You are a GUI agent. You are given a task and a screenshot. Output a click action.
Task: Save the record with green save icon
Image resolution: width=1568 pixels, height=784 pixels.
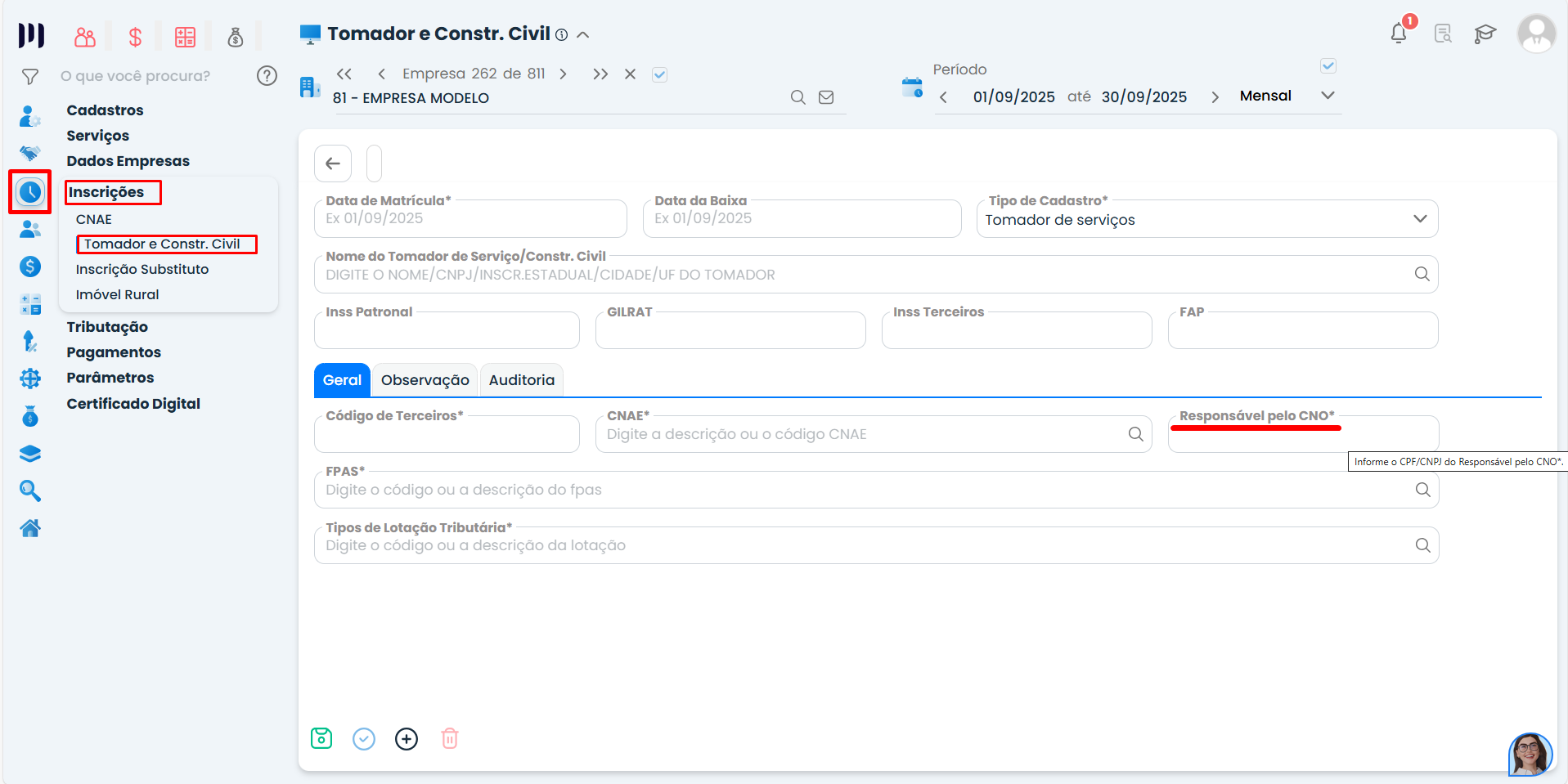click(321, 738)
